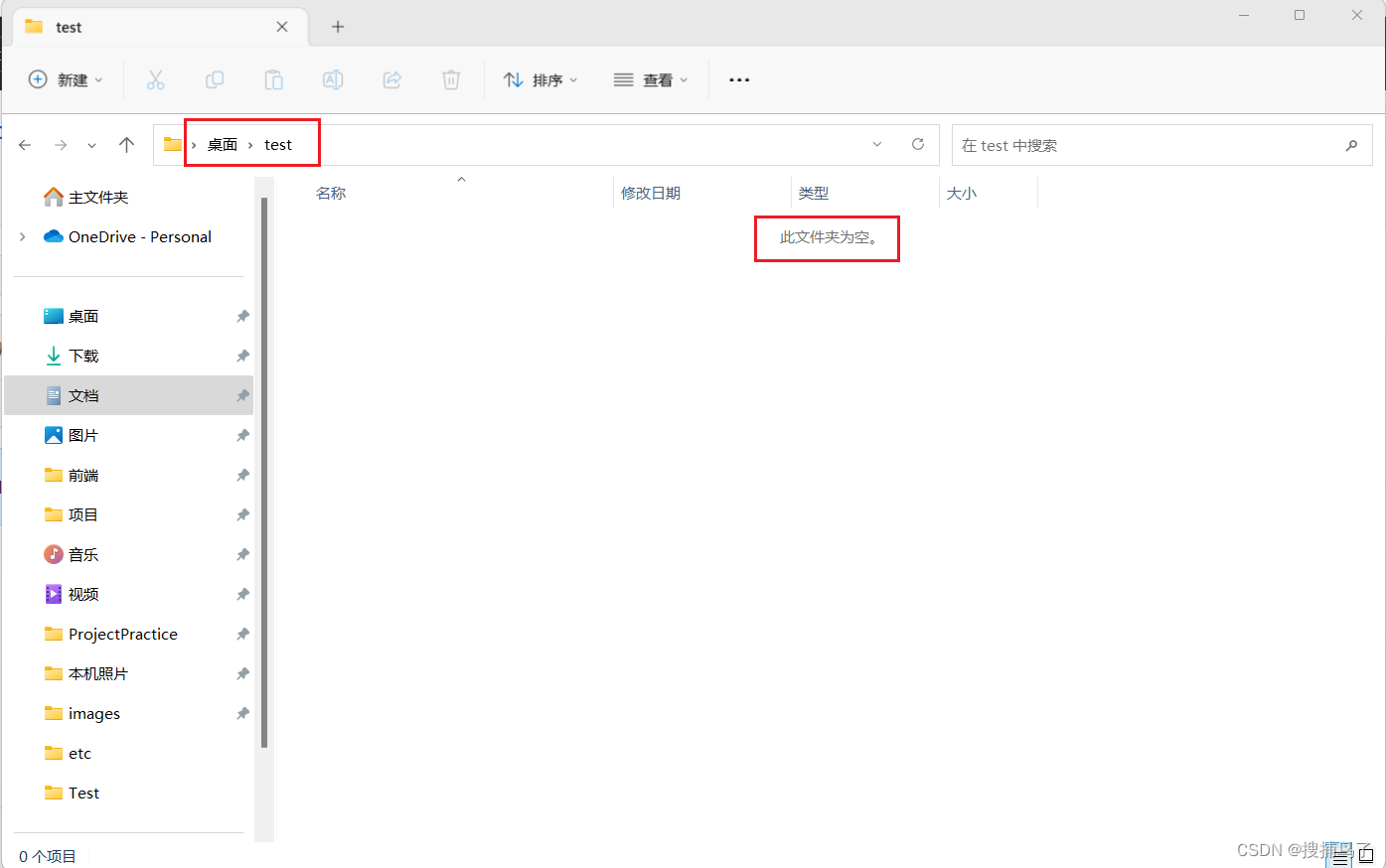This screenshot has width=1386, height=868.
Task: Select the test tab
Action: 159,27
